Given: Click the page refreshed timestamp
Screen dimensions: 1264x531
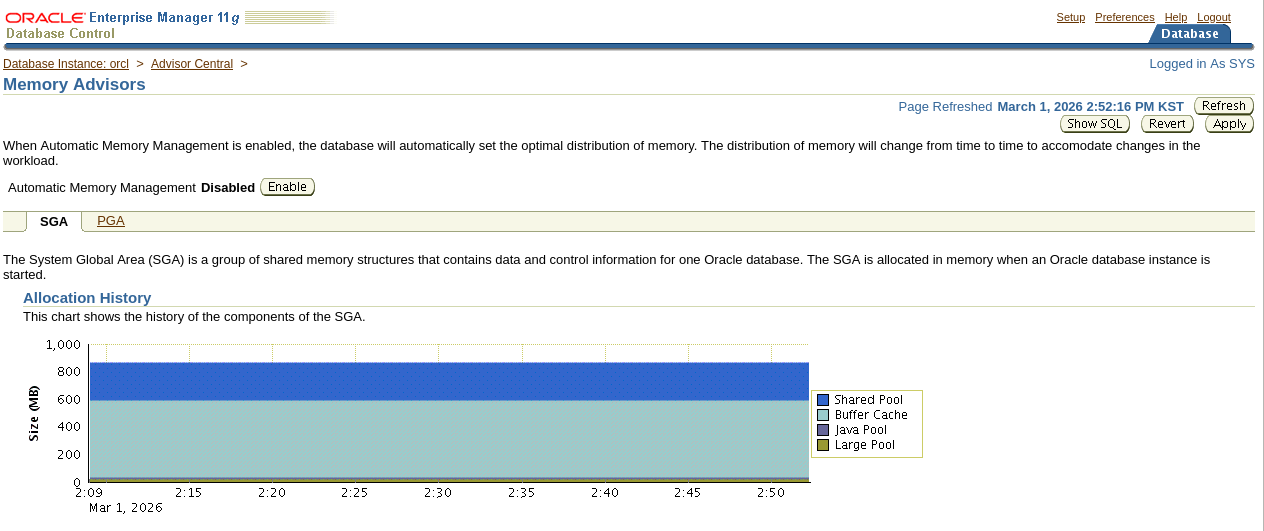Looking at the screenshot, I should click(x=1091, y=106).
